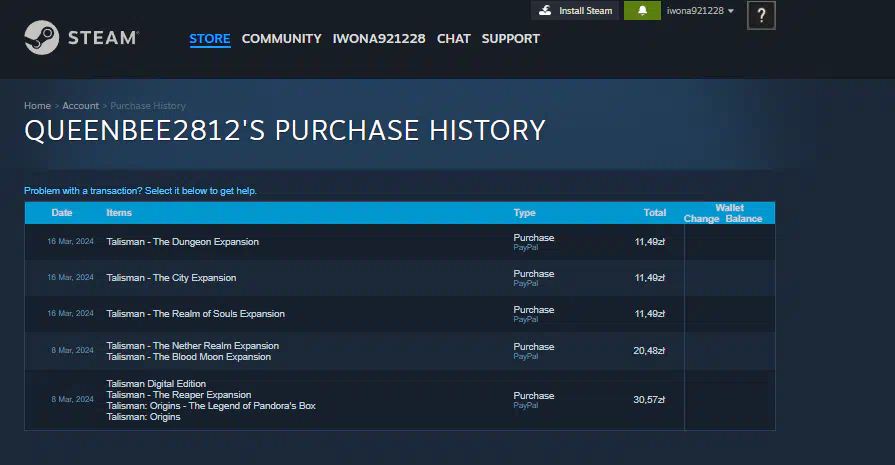Click the 30,57zł total amount
This screenshot has height=465, width=895.
649,400
